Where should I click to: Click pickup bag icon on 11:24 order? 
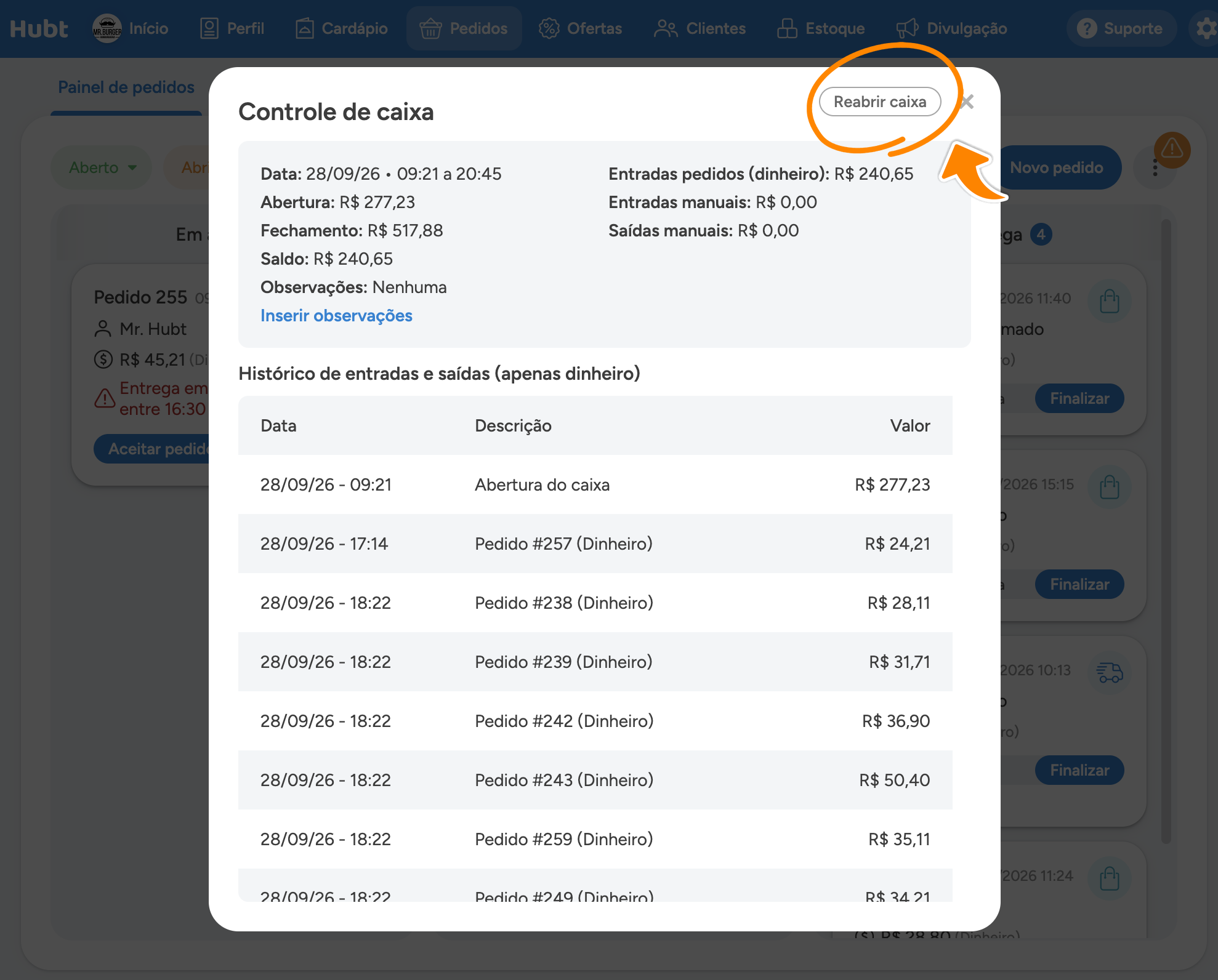click(x=1110, y=878)
